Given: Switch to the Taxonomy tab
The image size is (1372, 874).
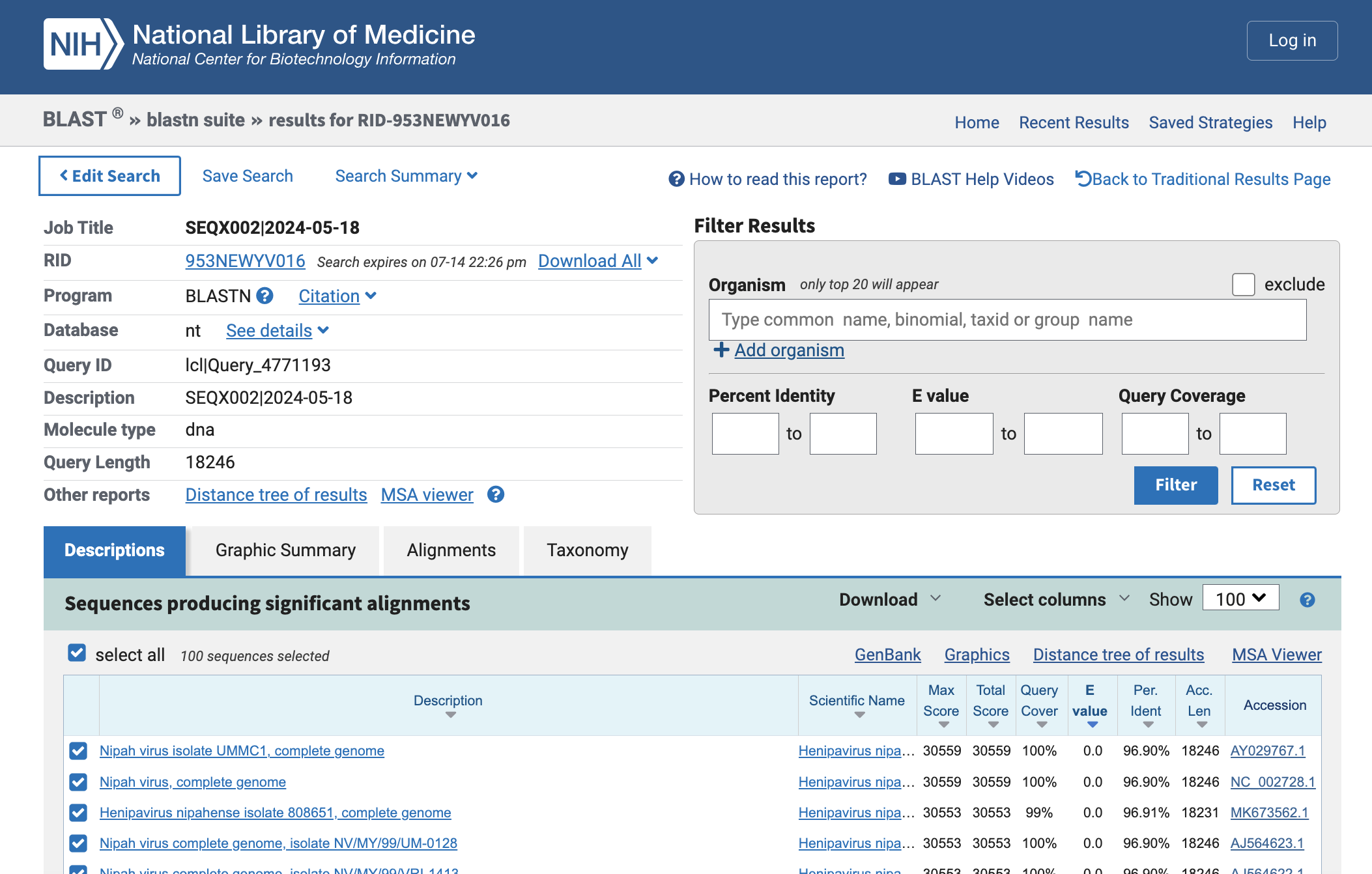Looking at the screenshot, I should [x=588, y=550].
